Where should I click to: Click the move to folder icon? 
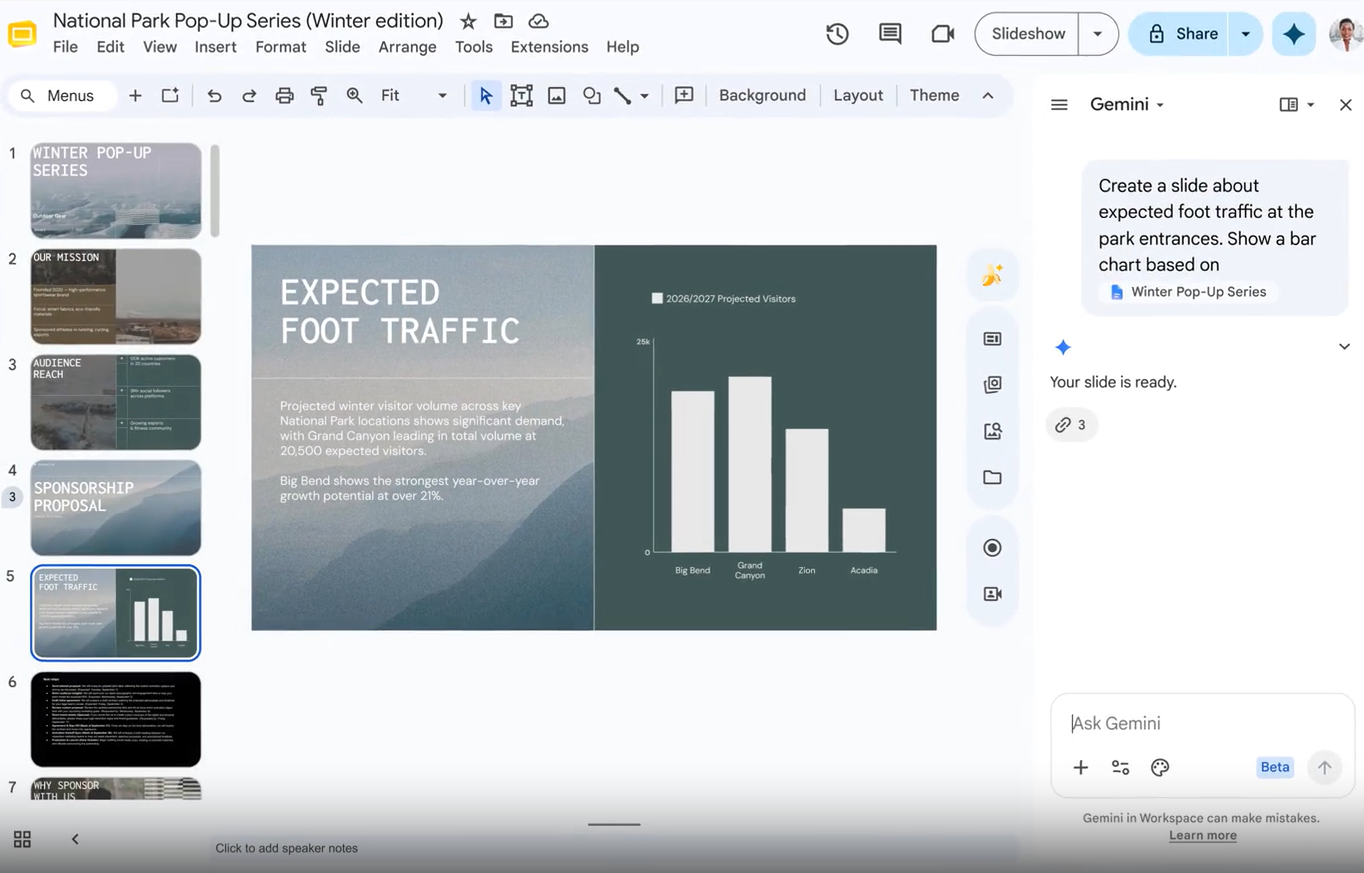point(503,21)
